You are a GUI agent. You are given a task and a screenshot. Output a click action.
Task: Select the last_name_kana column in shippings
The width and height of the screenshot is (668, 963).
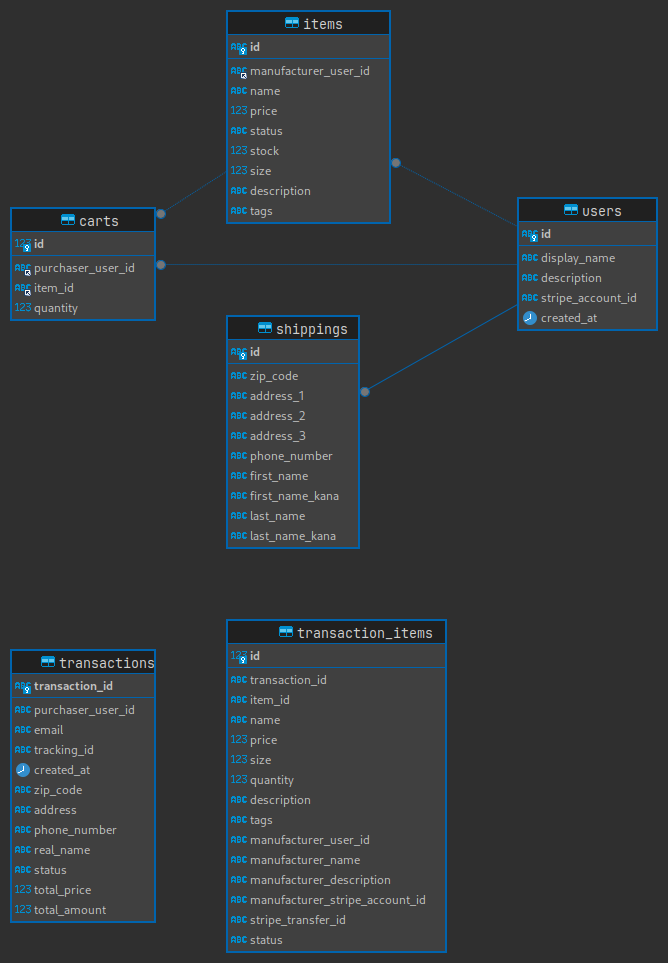(x=292, y=536)
